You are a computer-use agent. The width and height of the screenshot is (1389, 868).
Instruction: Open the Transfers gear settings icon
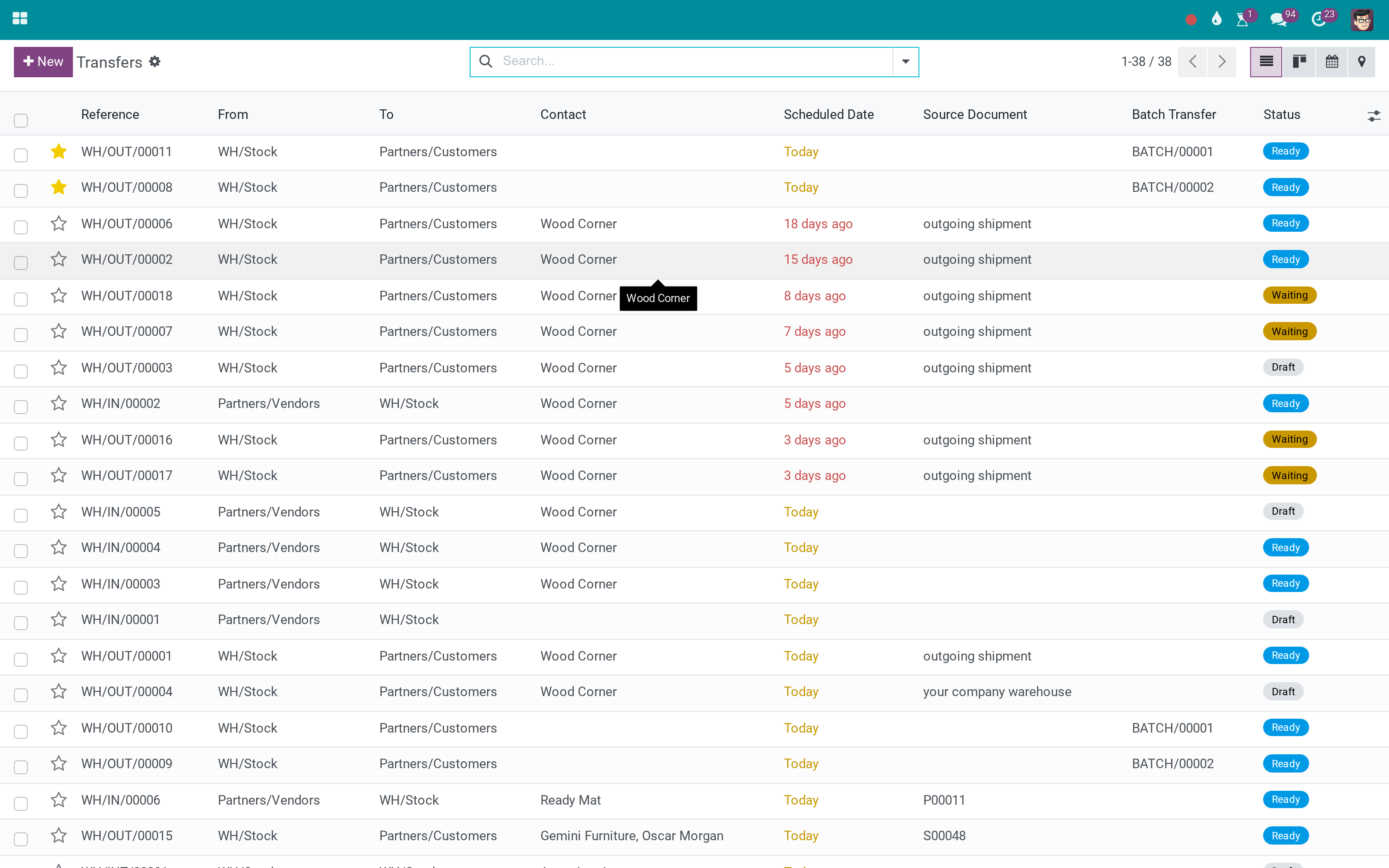tap(155, 62)
